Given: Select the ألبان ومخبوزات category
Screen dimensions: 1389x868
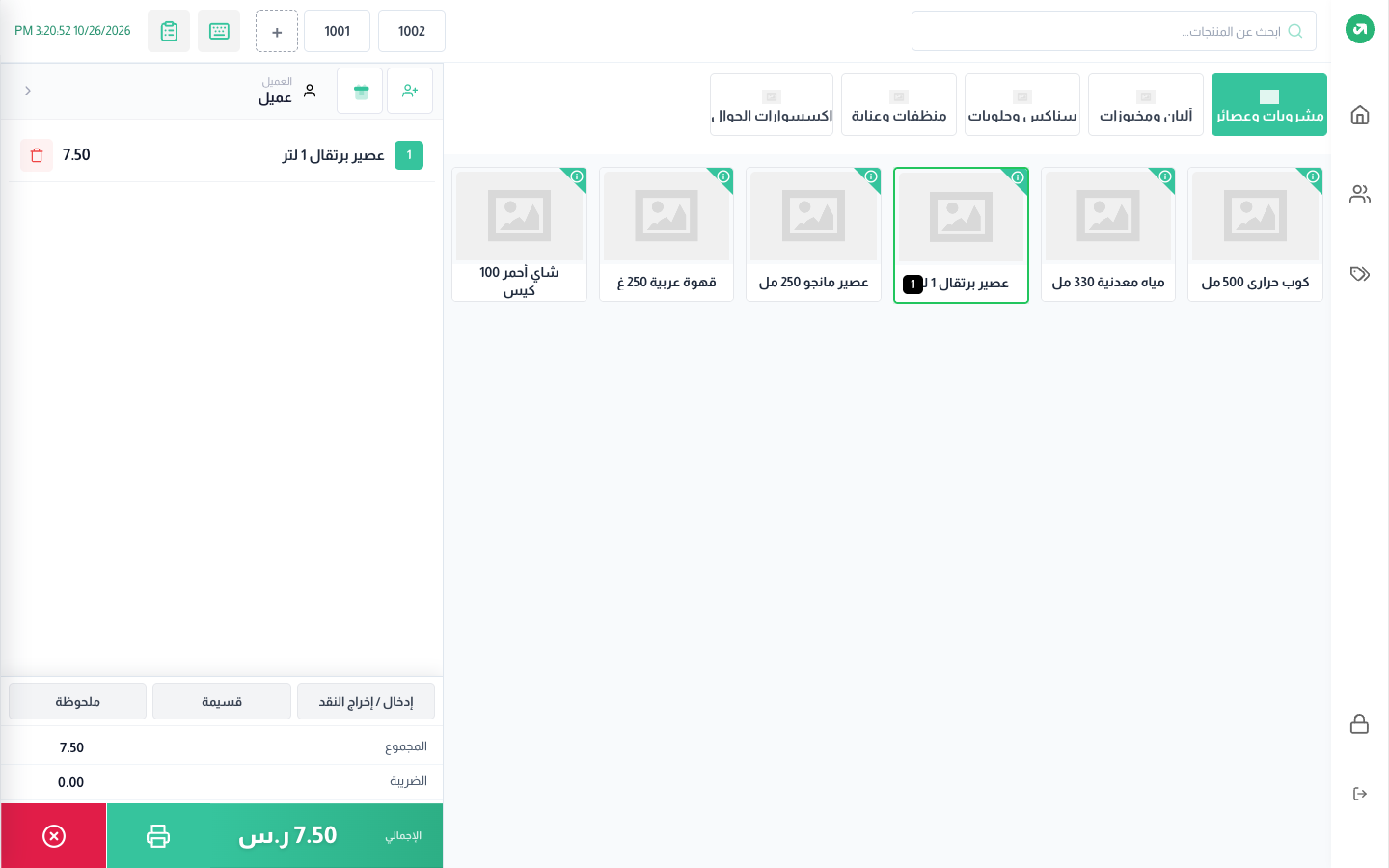Looking at the screenshot, I should coord(1146,104).
